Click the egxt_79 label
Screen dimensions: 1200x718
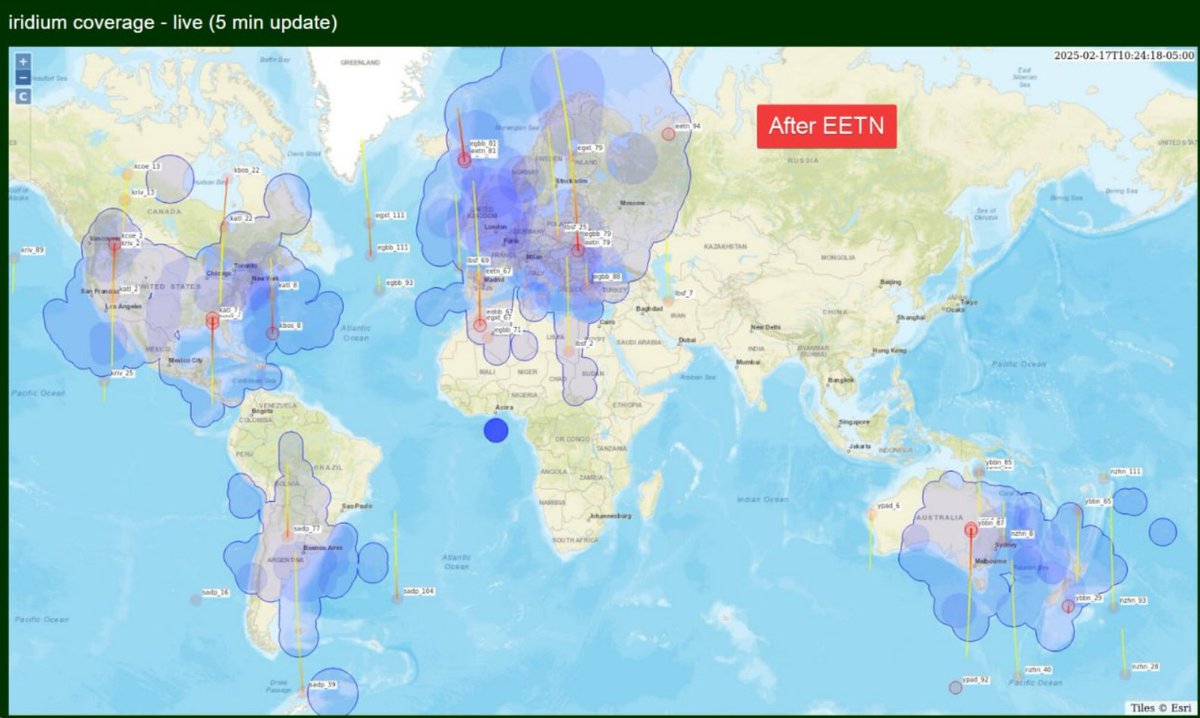point(590,147)
